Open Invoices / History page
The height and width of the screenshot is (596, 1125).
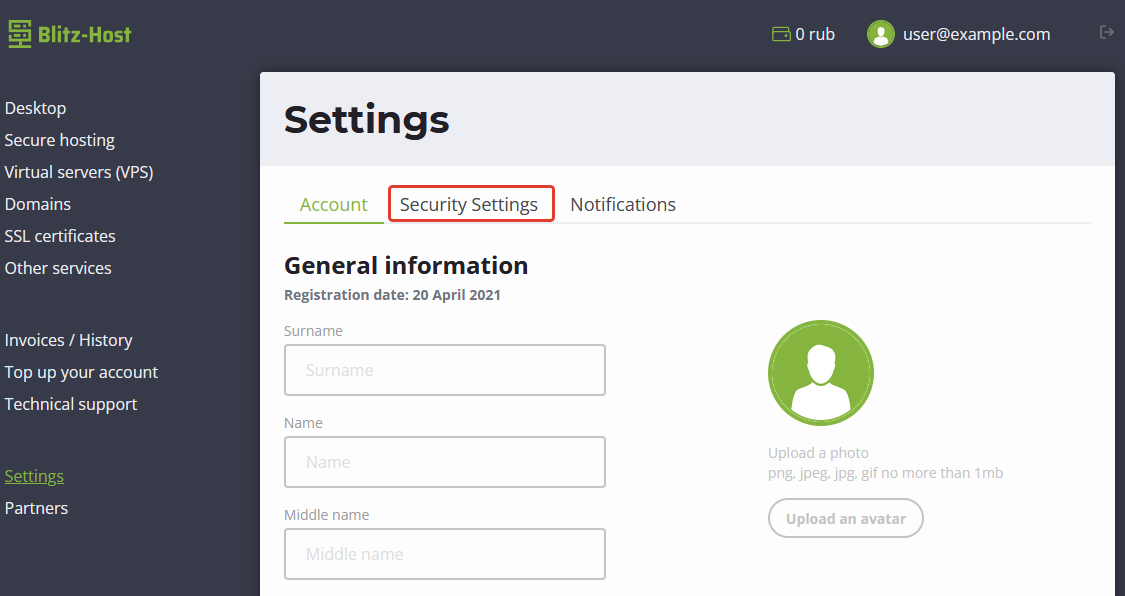tap(68, 340)
